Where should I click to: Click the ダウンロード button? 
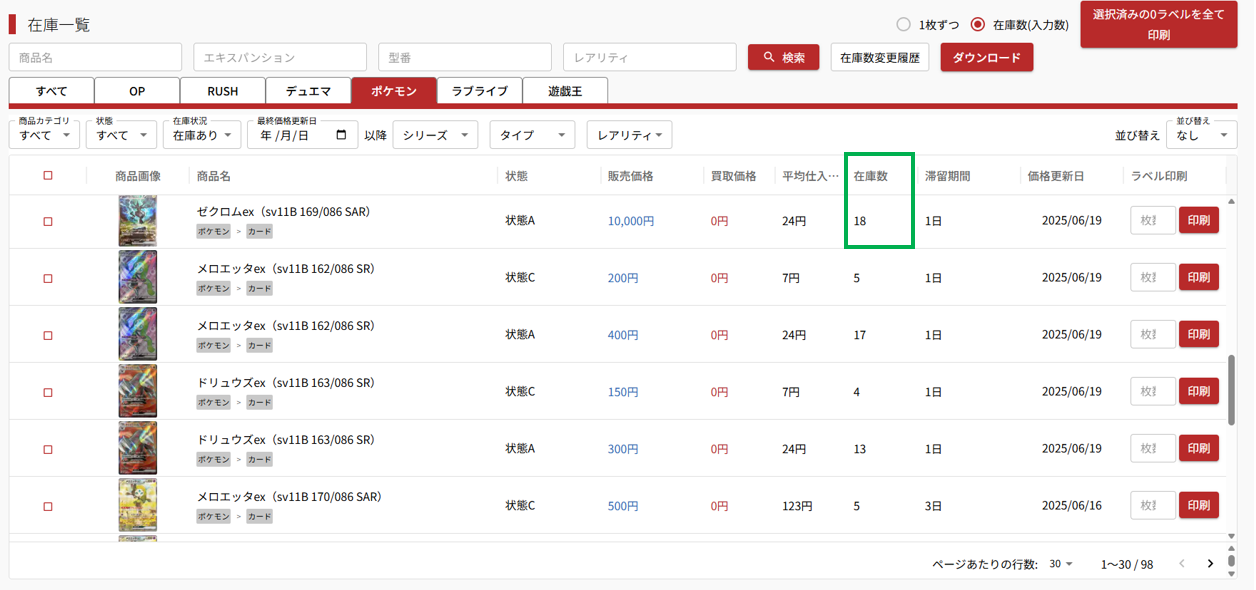[986, 58]
